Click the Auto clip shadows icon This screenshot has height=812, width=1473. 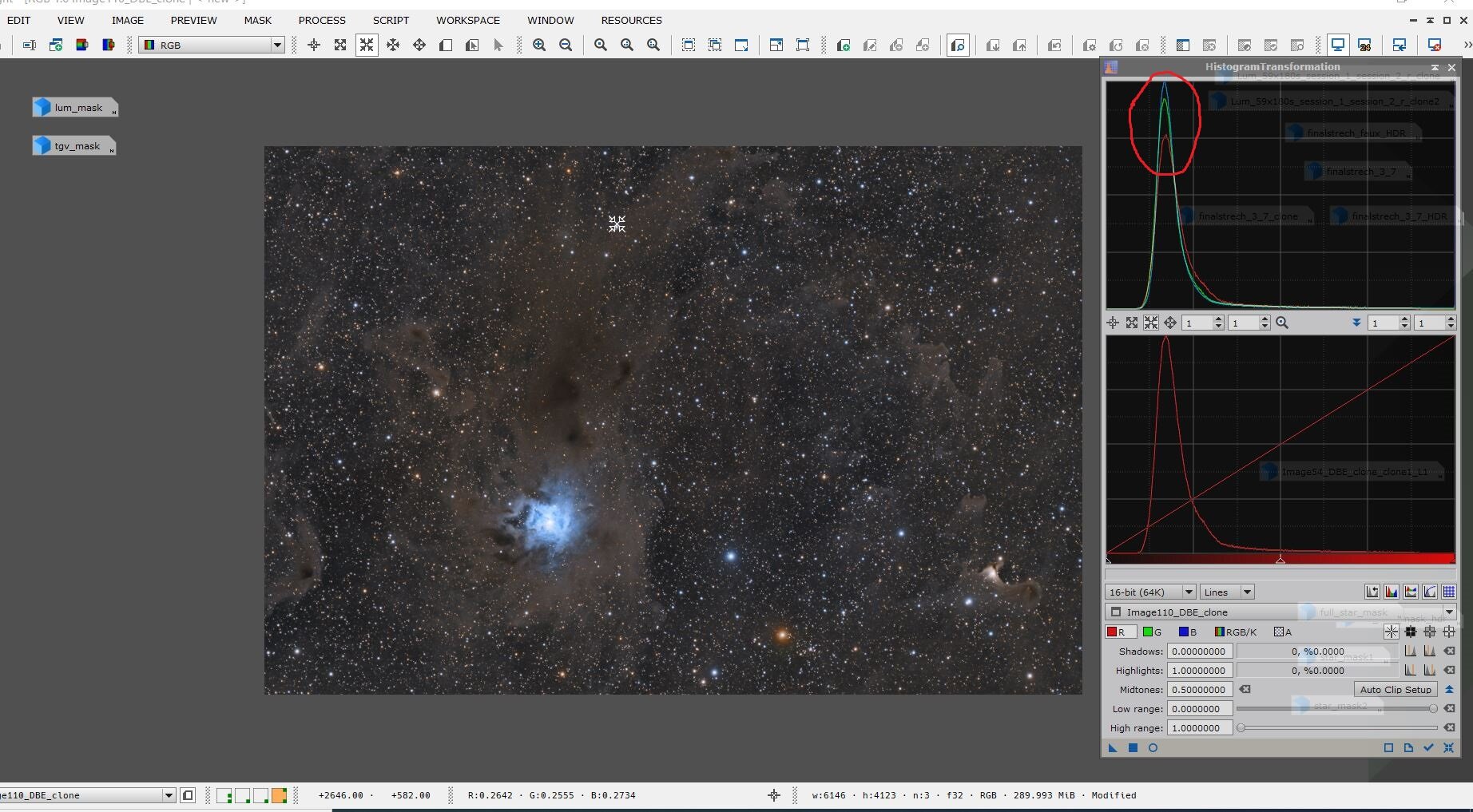pos(1411,652)
